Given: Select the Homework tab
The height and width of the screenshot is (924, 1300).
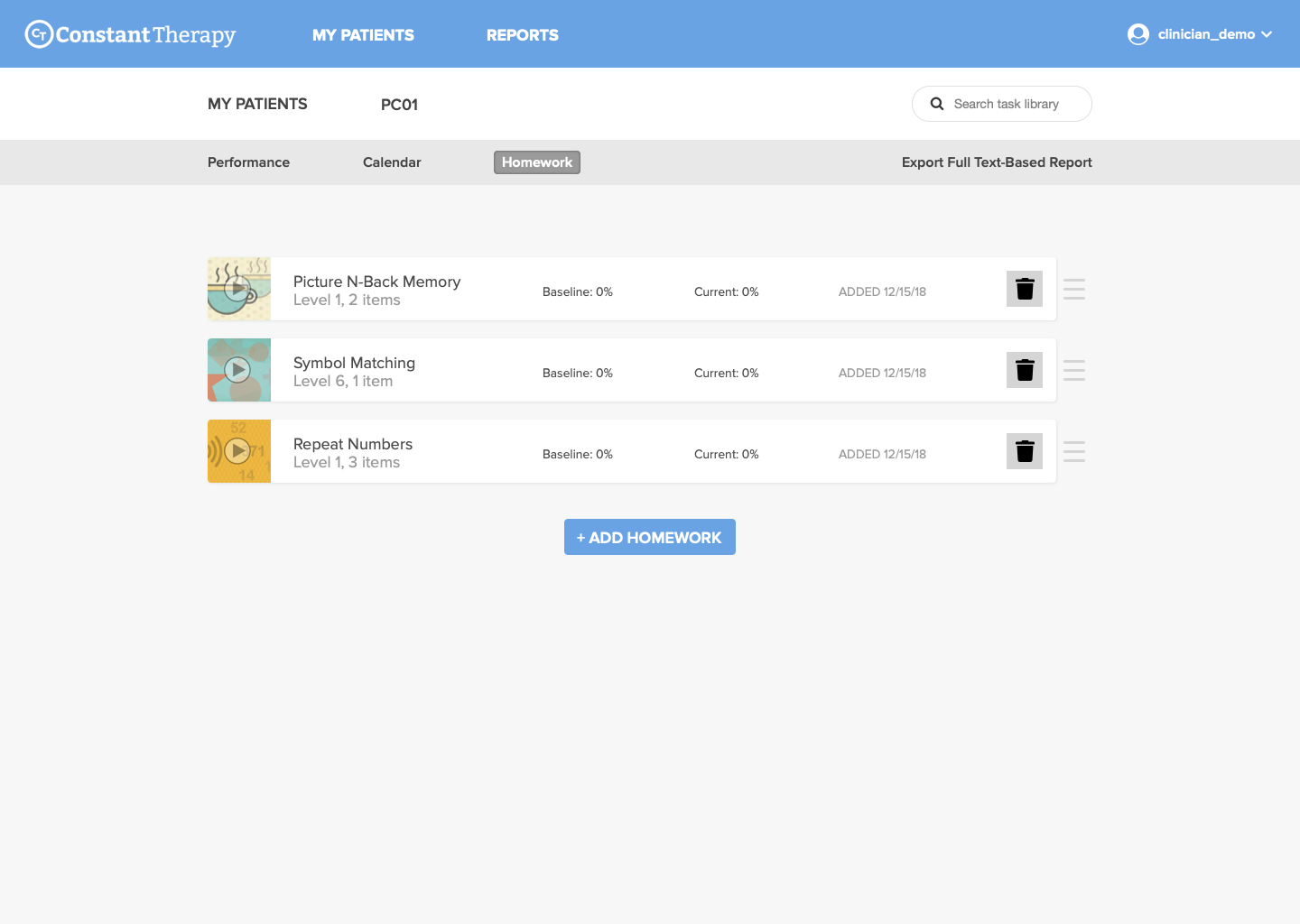Looking at the screenshot, I should click(537, 162).
